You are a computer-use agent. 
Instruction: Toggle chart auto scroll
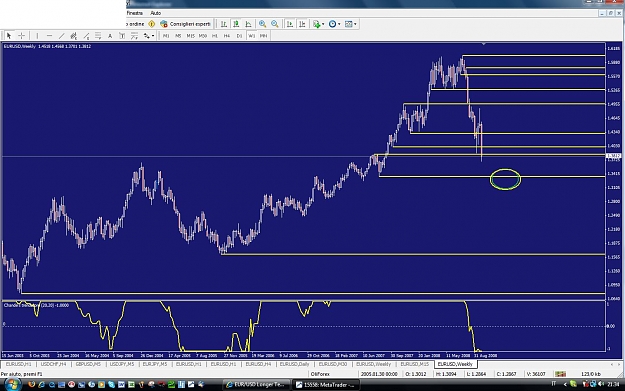pyautogui.click(x=290, y=24)
